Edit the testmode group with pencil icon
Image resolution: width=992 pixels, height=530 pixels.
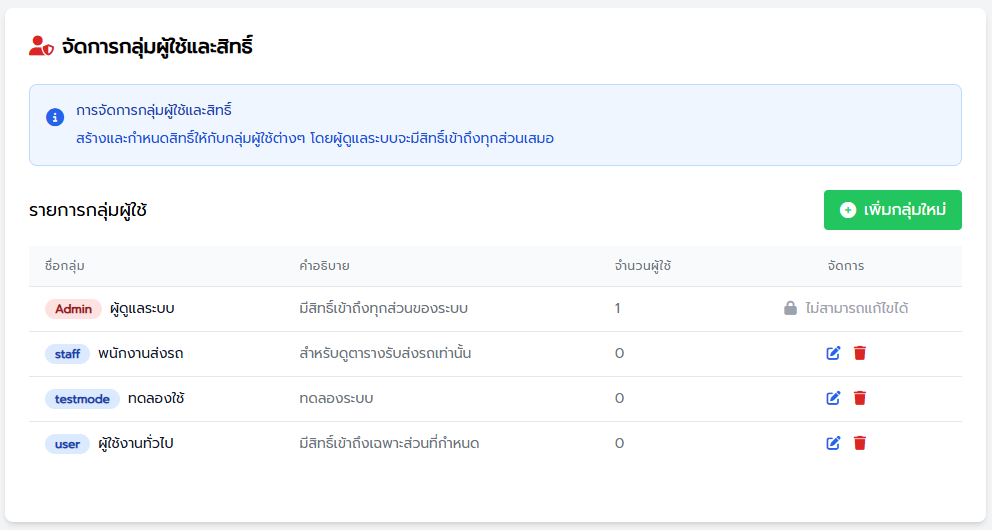833,398
